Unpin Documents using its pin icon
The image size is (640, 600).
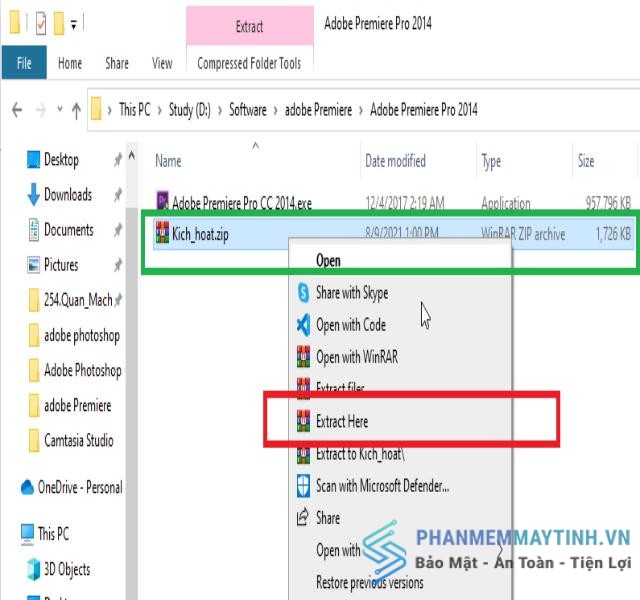118,230
